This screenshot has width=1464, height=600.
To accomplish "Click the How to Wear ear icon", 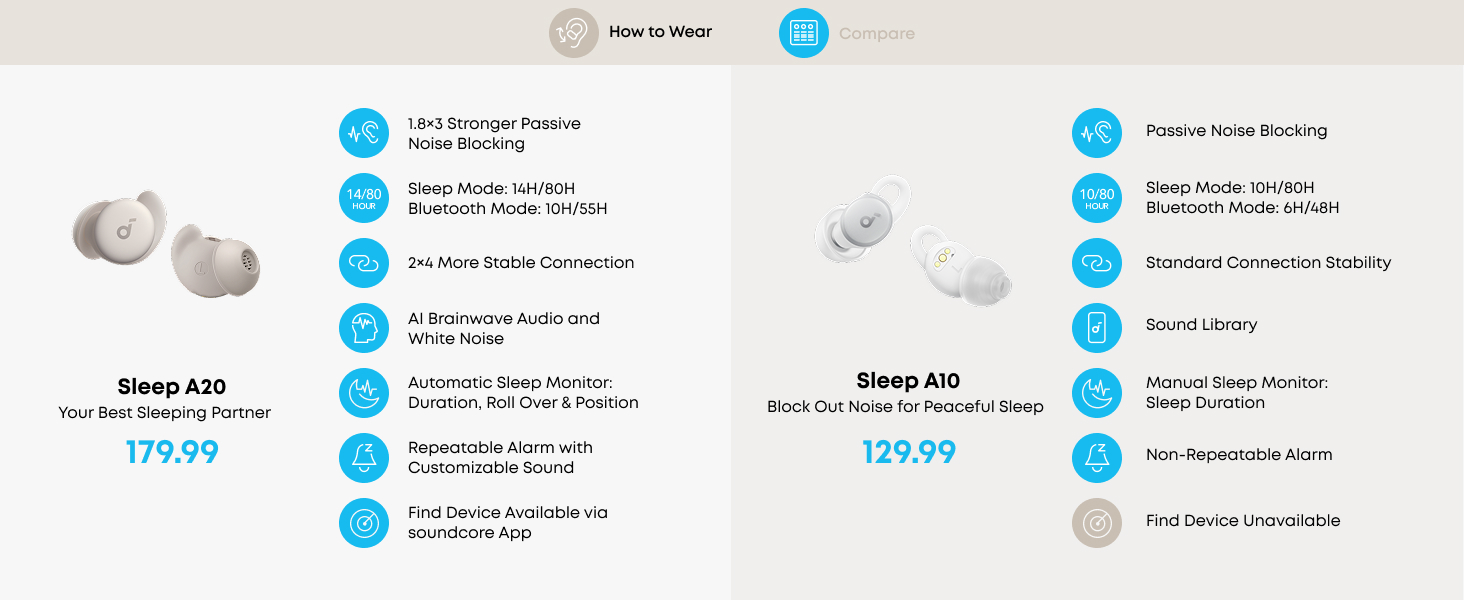I will click(573, 33).
